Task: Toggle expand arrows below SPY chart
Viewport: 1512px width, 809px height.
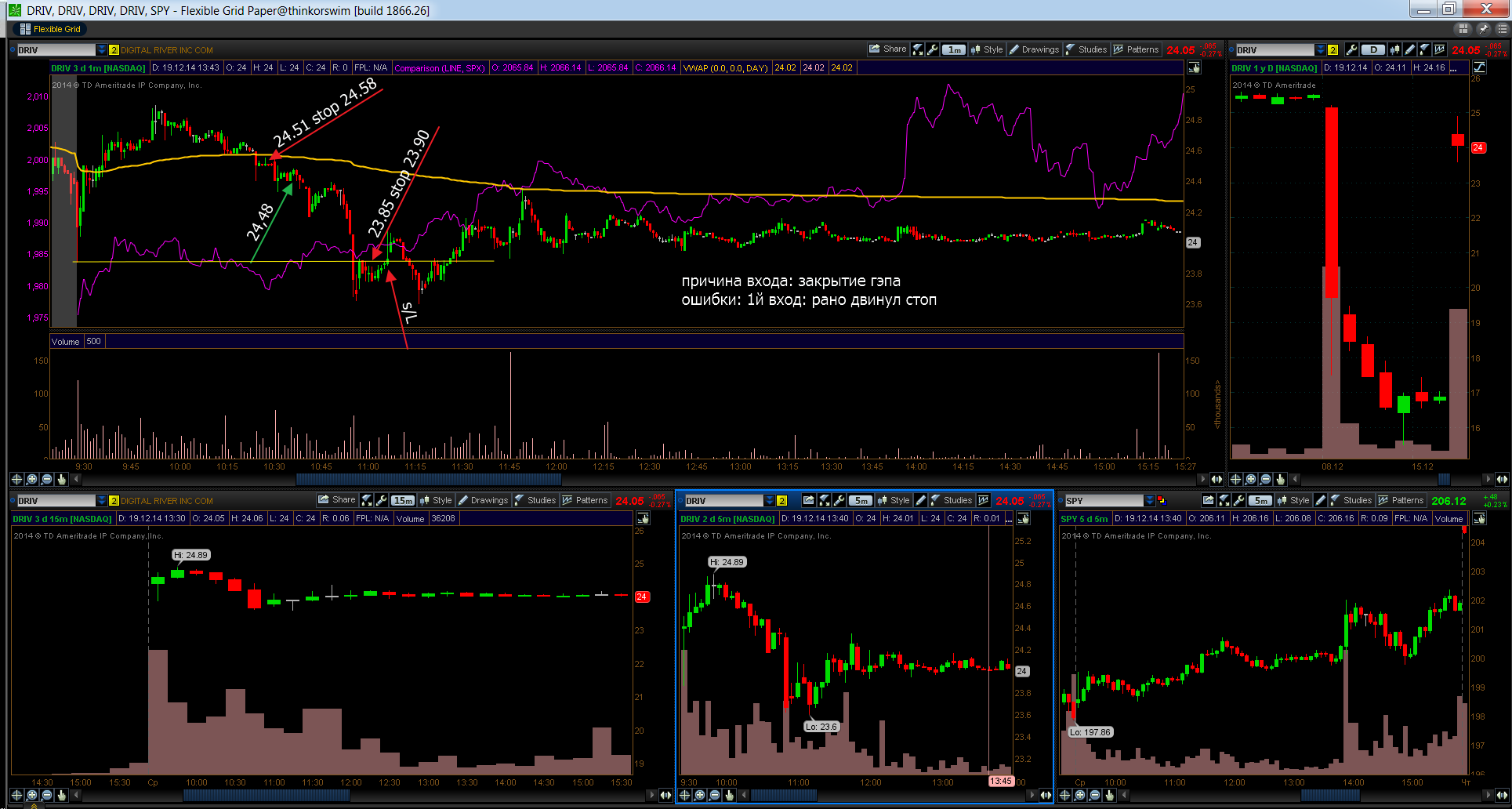Action: (x=1502, y=795)
